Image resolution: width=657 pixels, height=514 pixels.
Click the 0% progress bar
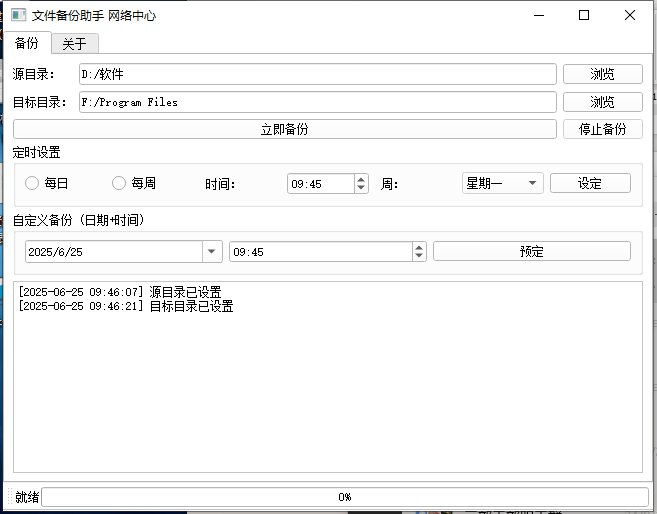[344, 497]
